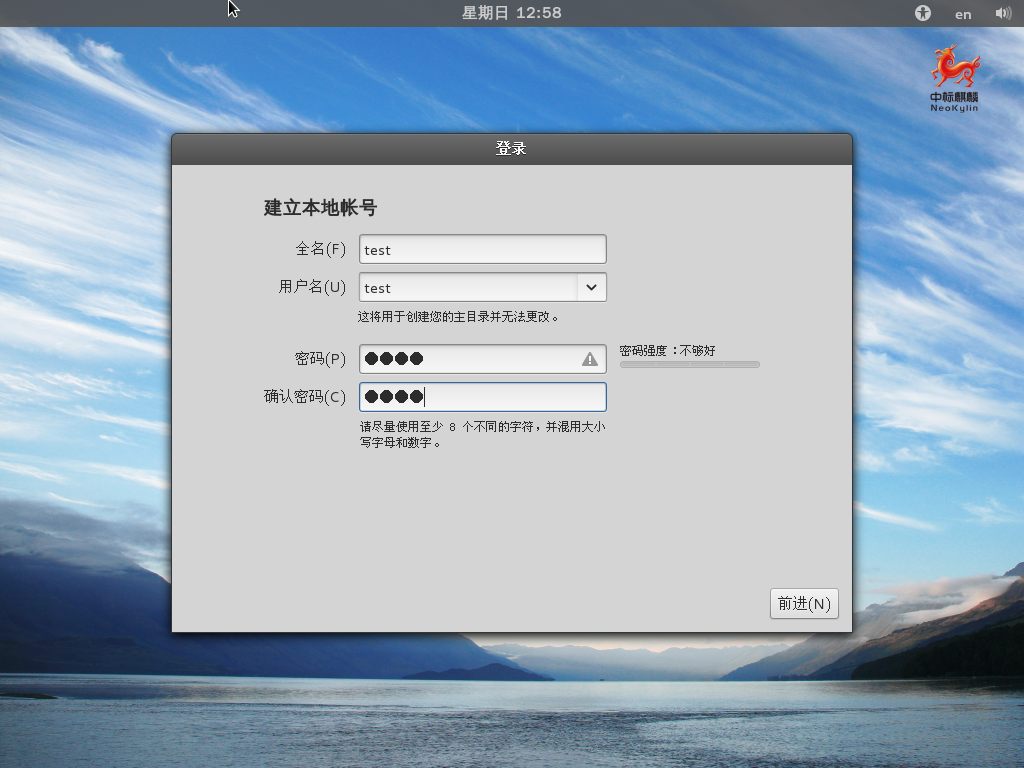1024x768 pixels.
Task: Click the password warning triangle icon
Action: (x=589, y=358)
